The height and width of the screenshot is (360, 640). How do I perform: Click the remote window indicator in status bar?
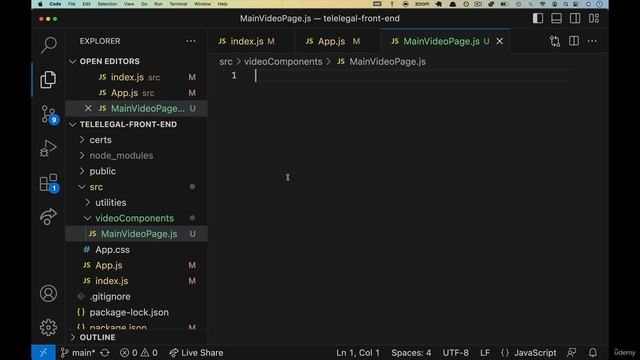coord(43,353)
